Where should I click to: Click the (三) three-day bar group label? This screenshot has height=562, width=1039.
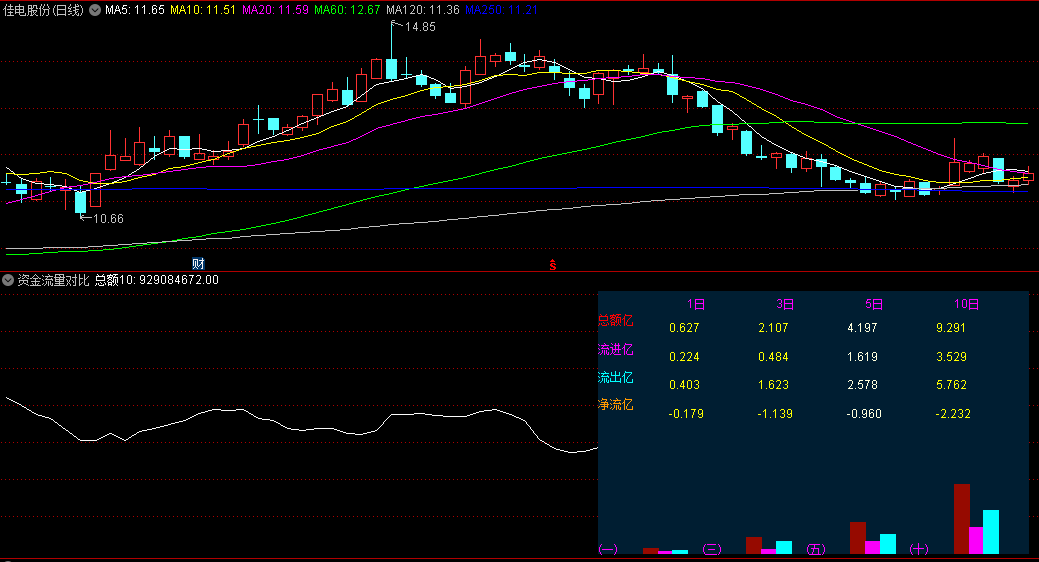712,549
